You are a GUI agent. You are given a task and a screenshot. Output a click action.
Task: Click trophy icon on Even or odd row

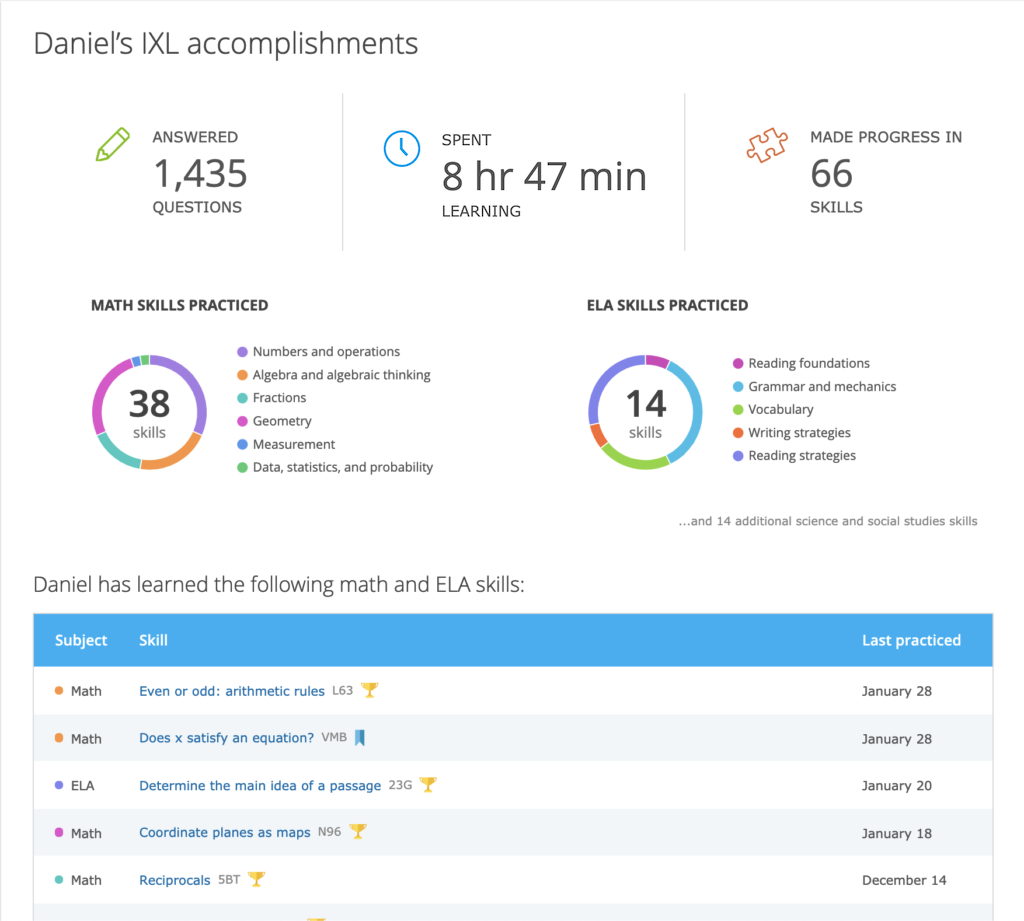pyautogui.click(x=370, y=690)
